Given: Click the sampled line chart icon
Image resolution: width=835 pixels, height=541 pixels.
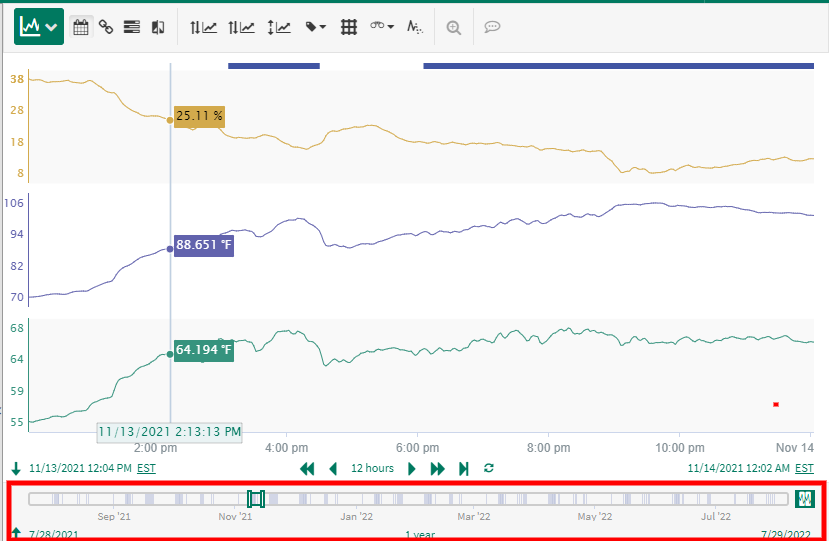Looking at the screenshot, I should tap(415, 27).
